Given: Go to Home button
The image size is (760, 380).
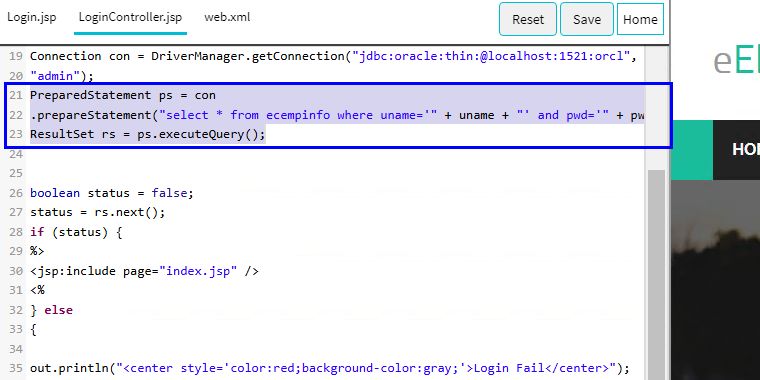Looking at the screenshot, I should click(x=640, y=19).
